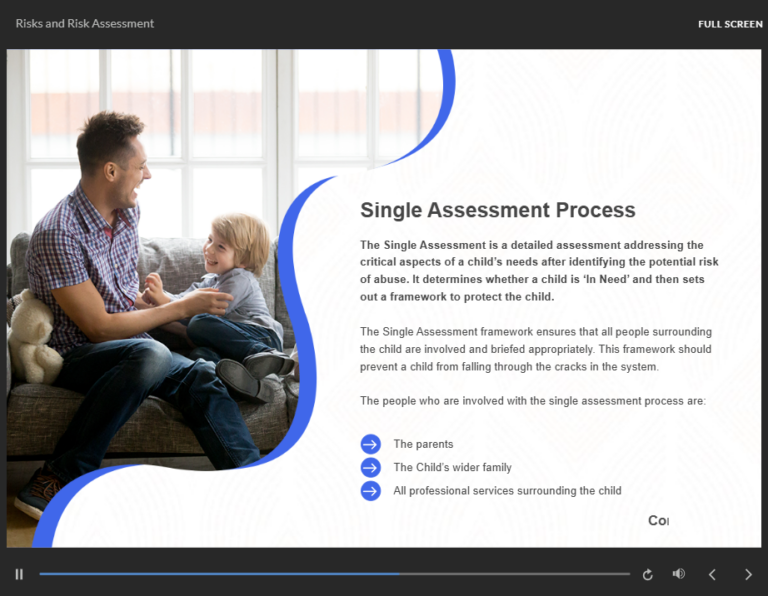Go to the previous slide arrow
The width and height of the screenshot is (768, 596).
(x=712, y=574)
